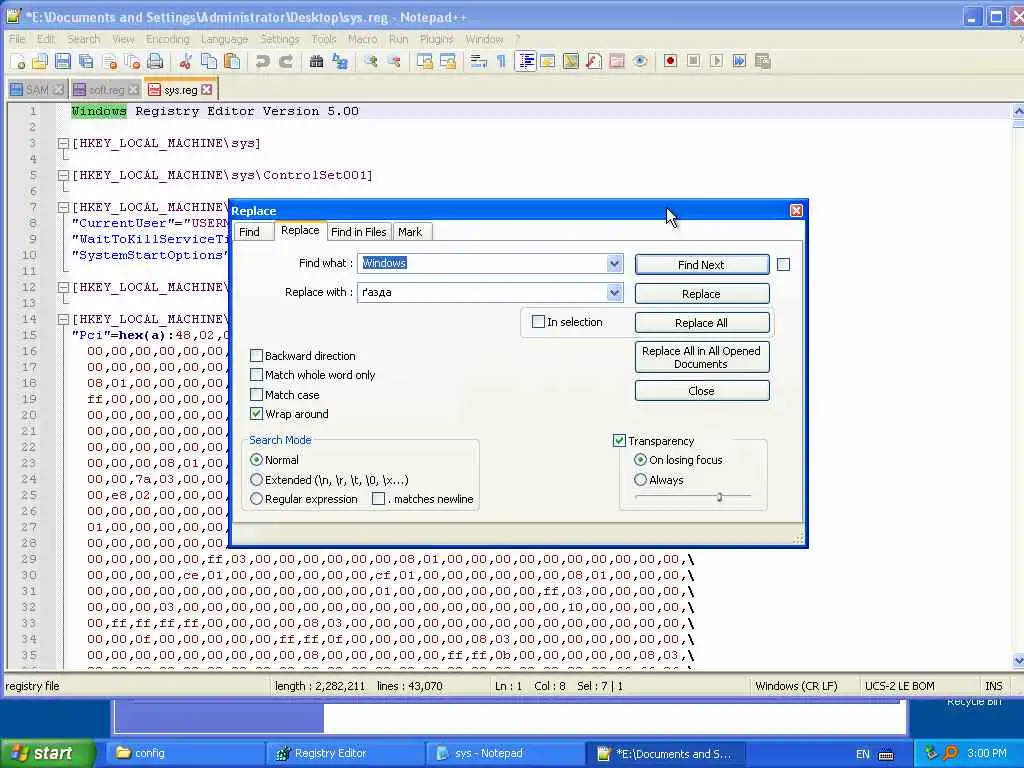Disable the Transparency checkbox
Viewport: 1024px width, 768px height.
coord(619,440)
